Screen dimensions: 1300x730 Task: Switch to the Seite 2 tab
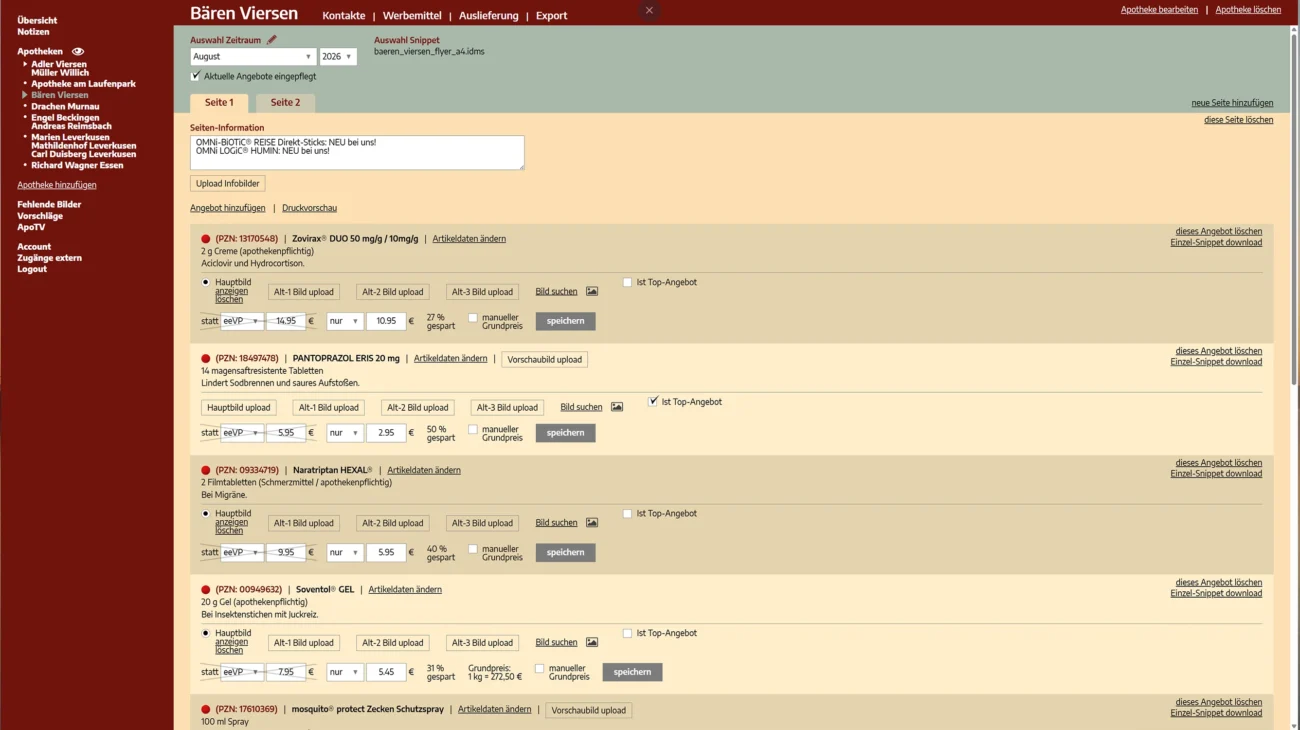point(285,103)
